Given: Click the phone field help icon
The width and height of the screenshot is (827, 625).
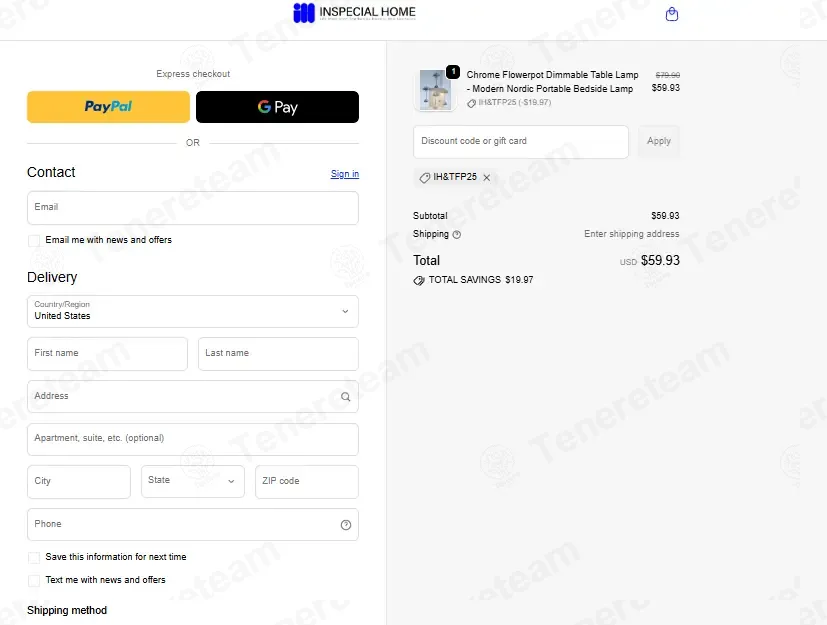Looking at the screenshot, I should 345,525.
